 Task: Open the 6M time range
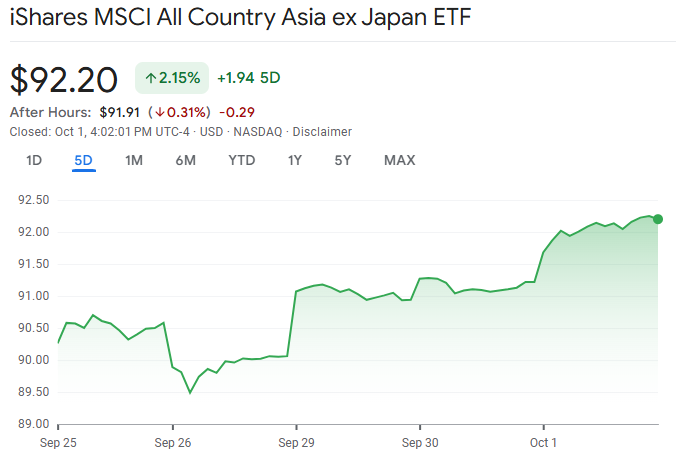point(185,160)
